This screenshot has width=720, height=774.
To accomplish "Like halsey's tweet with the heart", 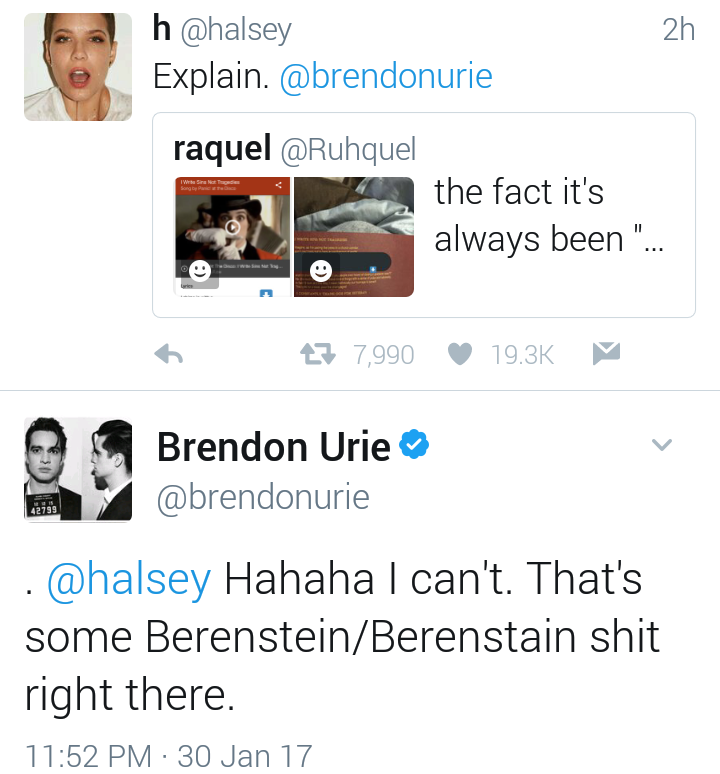I will [x=459, y=354].
